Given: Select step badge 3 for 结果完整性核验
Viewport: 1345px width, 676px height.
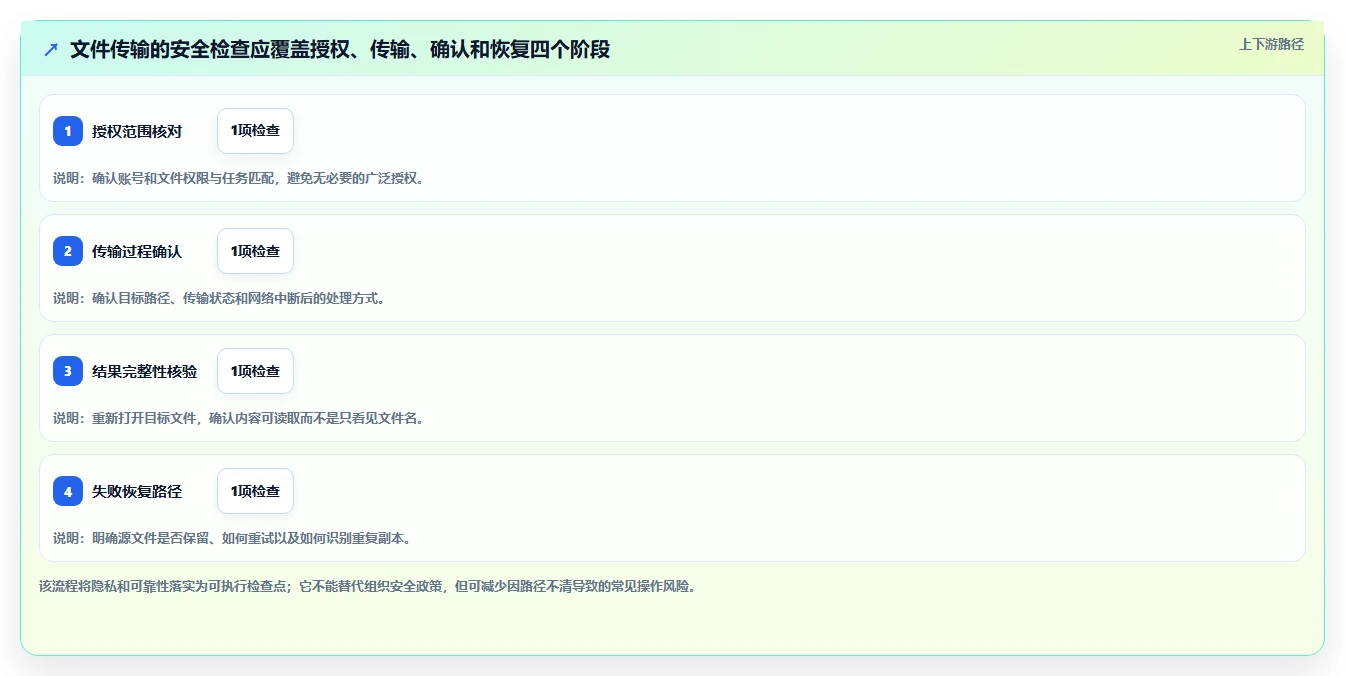Looking at the screenshot, I should (68, 371).
